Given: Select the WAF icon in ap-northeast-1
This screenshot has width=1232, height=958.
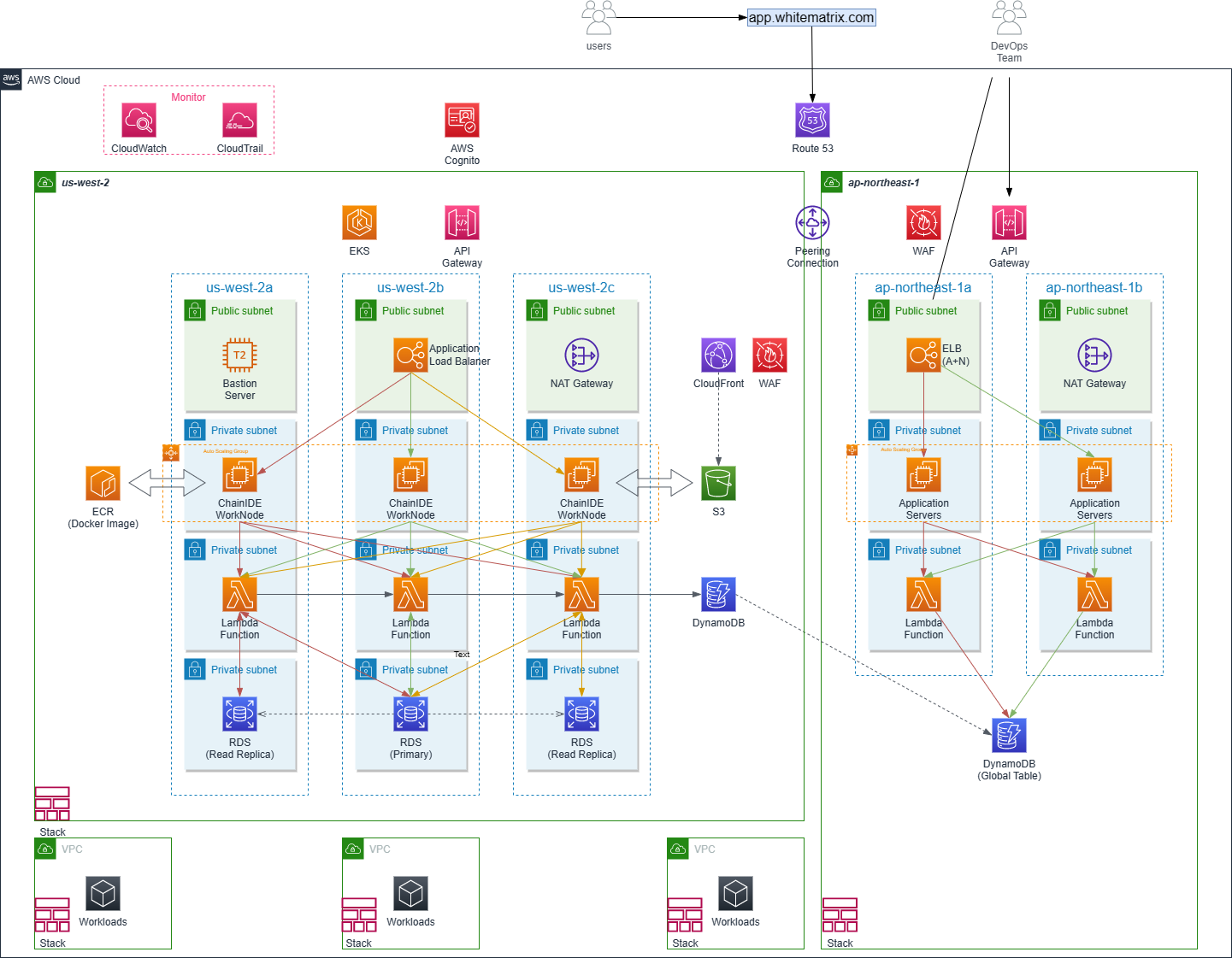Looking at the screenshot, I should [x=923, y=223].
